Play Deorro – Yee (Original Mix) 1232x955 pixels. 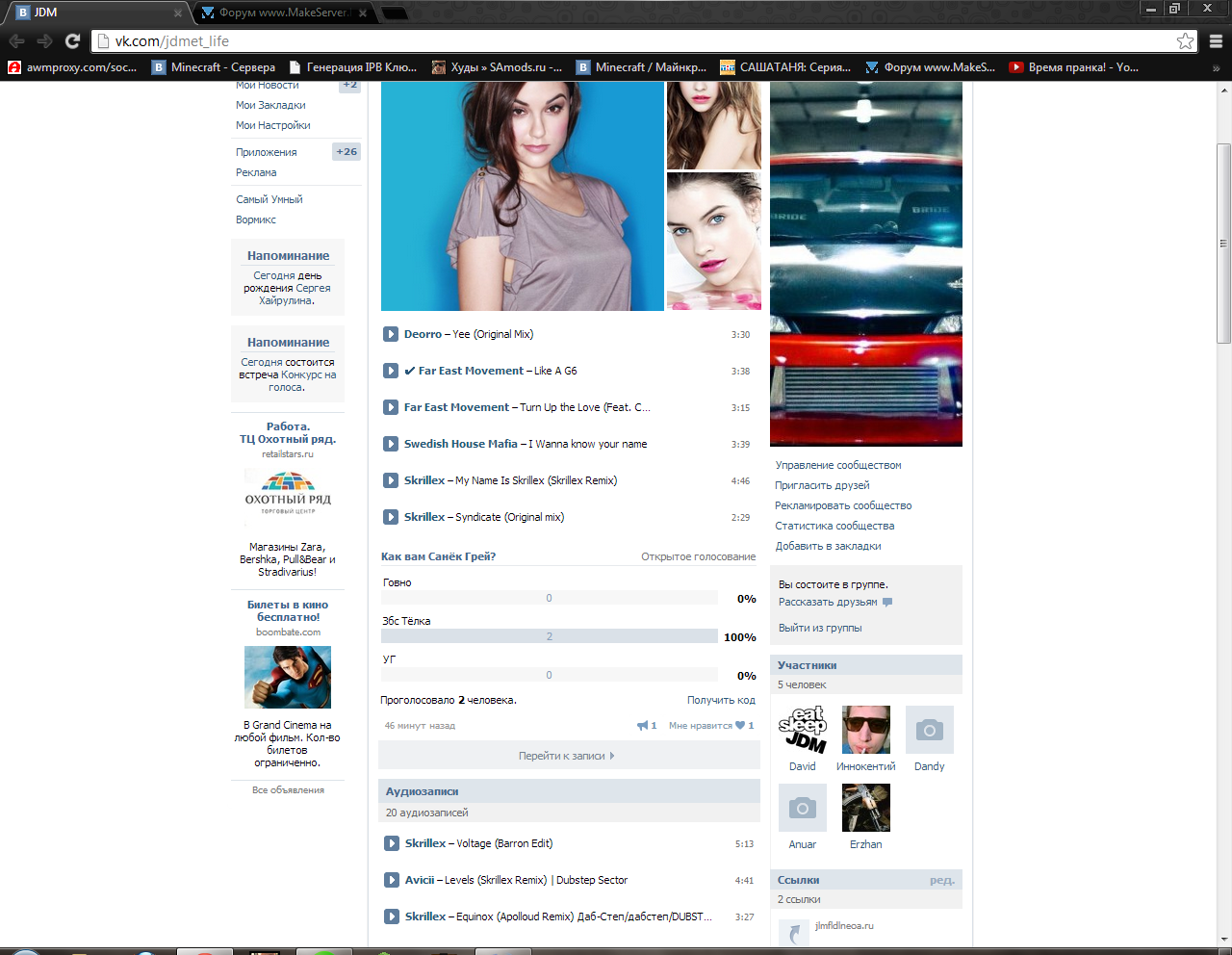click(391, 334)
